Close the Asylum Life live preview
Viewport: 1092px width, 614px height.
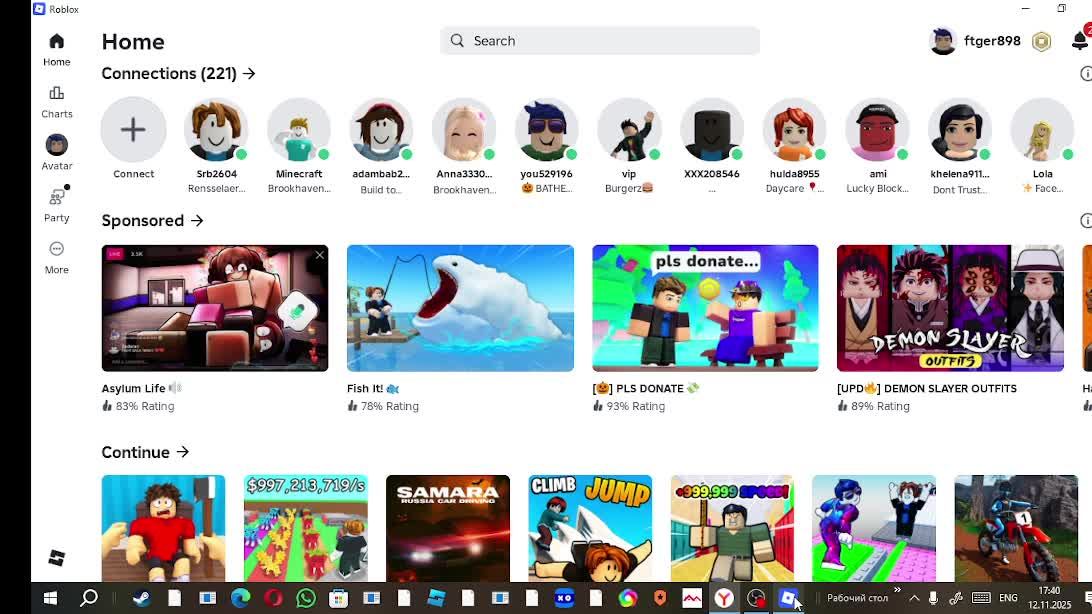(x=320, y=255)
